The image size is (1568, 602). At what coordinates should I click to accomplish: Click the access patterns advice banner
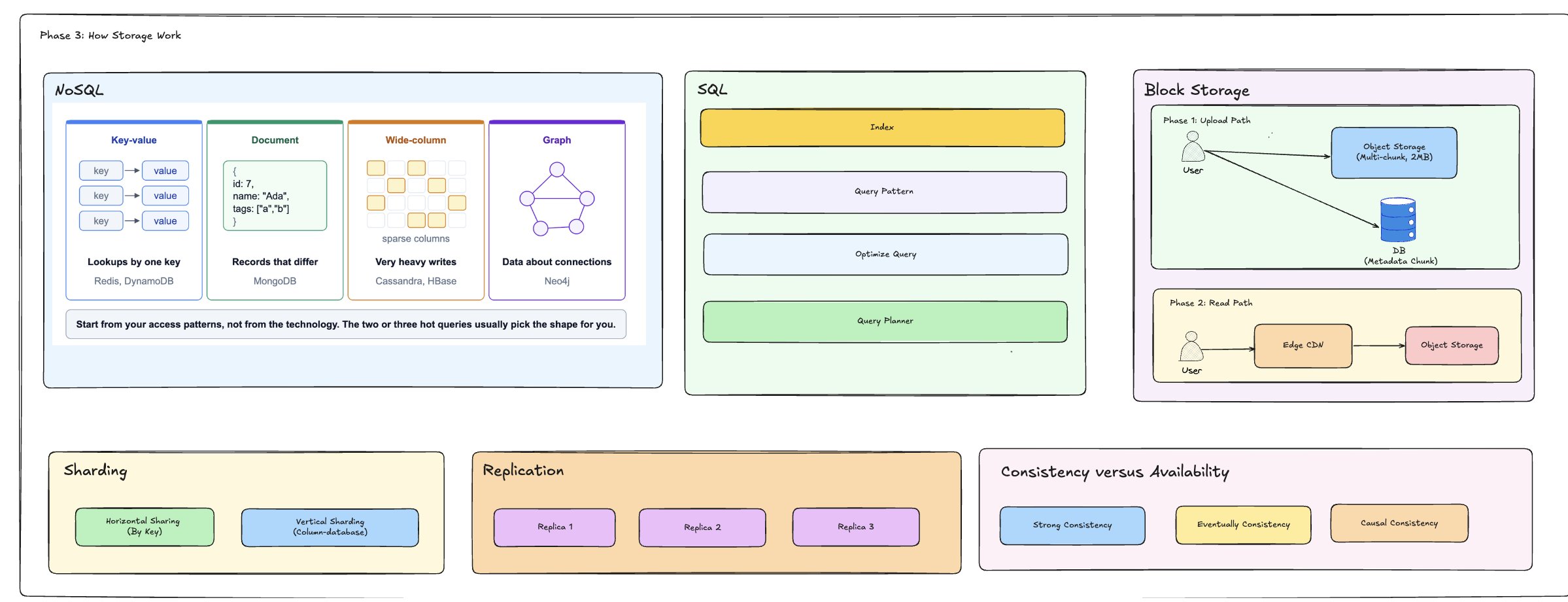point(346,325)
